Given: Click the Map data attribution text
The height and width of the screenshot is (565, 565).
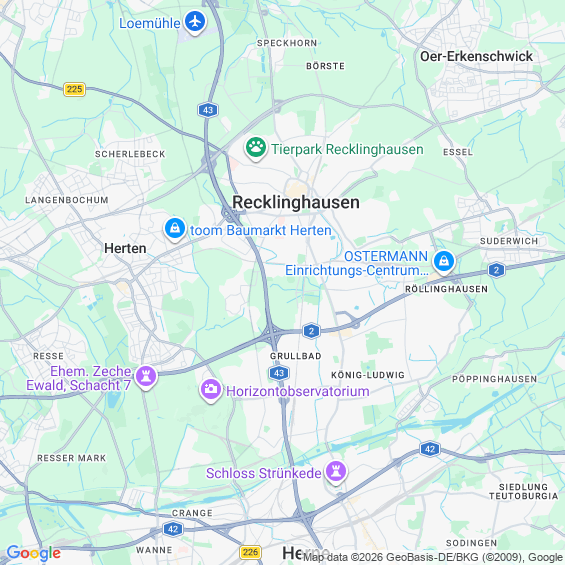Looking at the screenshot, I should [433, 557].
